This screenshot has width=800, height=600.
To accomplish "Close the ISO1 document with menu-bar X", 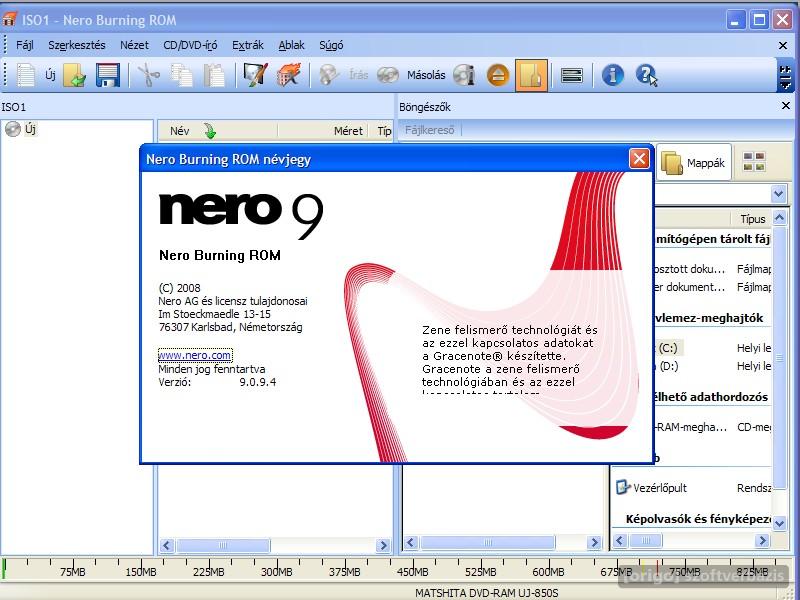I will (783, 45).
